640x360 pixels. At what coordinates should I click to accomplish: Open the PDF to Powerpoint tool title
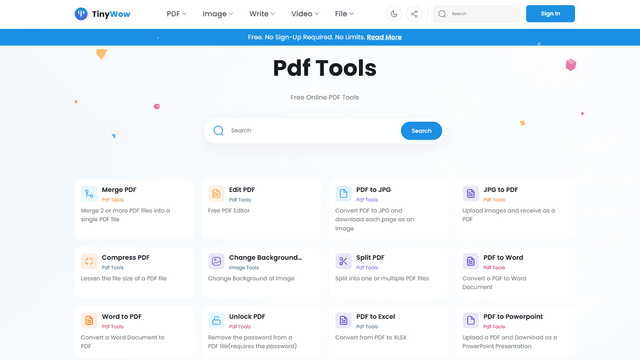(x=513, y=317)
